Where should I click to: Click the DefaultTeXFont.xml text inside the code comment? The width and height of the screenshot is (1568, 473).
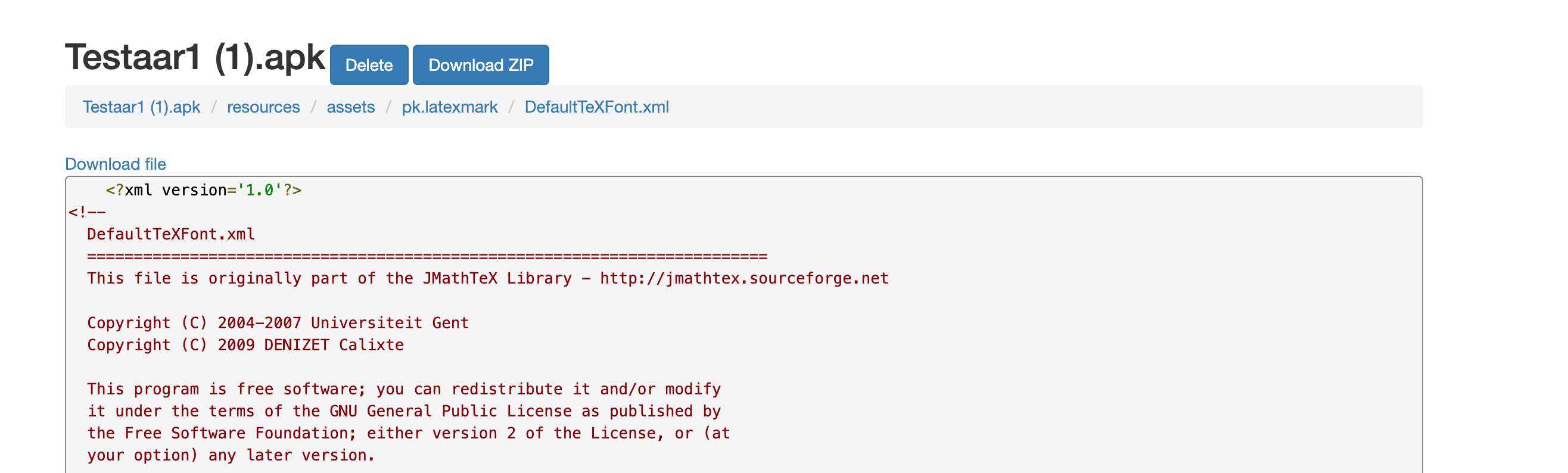171,234
